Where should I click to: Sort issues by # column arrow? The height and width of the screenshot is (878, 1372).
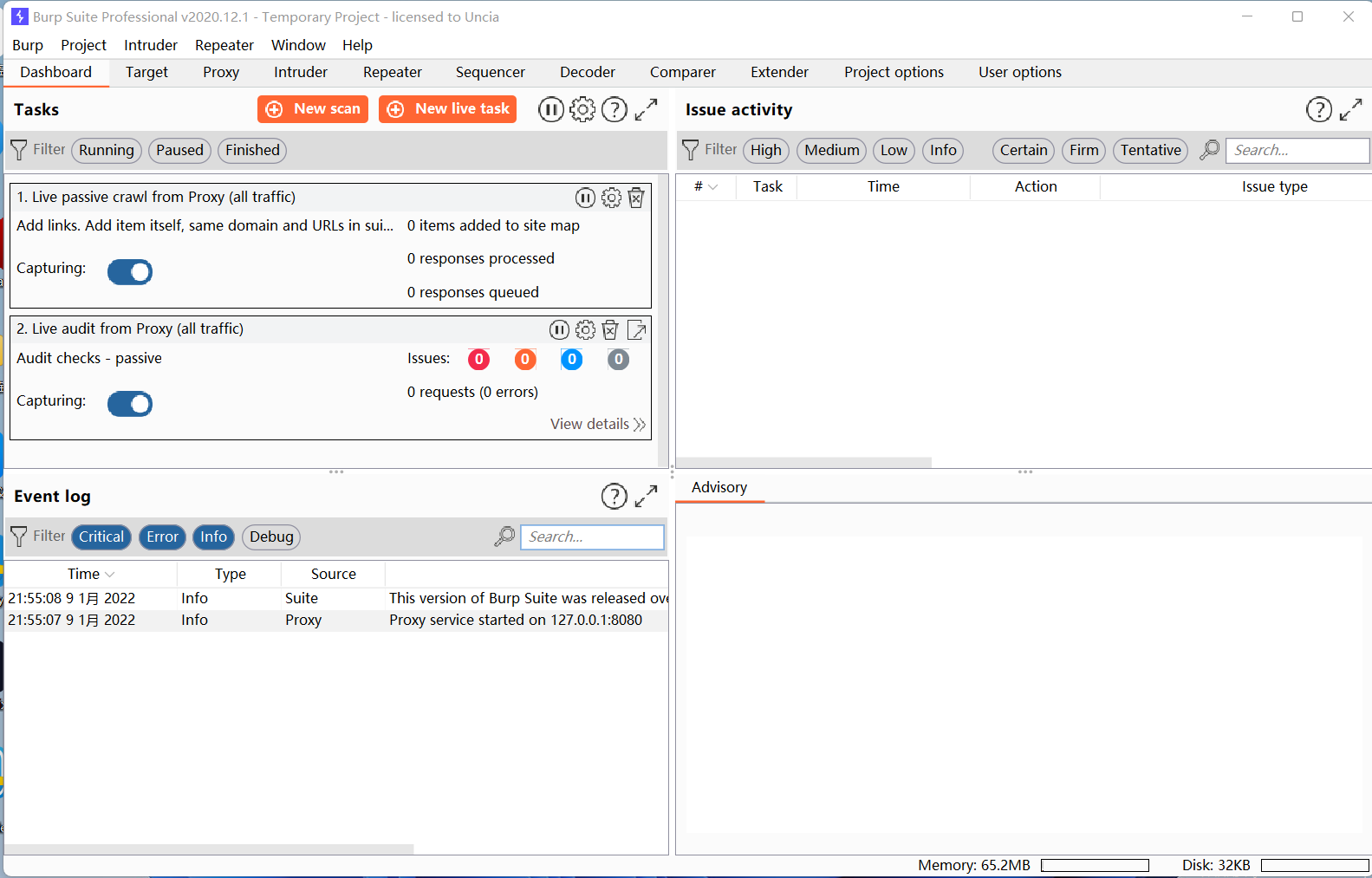[713, 187]
